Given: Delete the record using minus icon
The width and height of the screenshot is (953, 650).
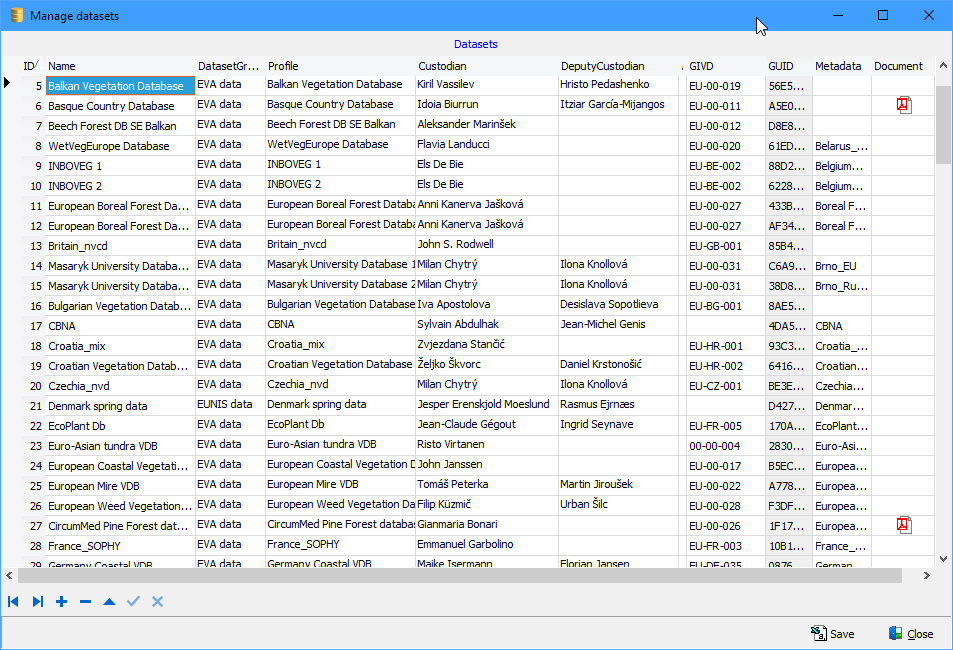Looking at the screenshot, I should click(x=85, y=602).
